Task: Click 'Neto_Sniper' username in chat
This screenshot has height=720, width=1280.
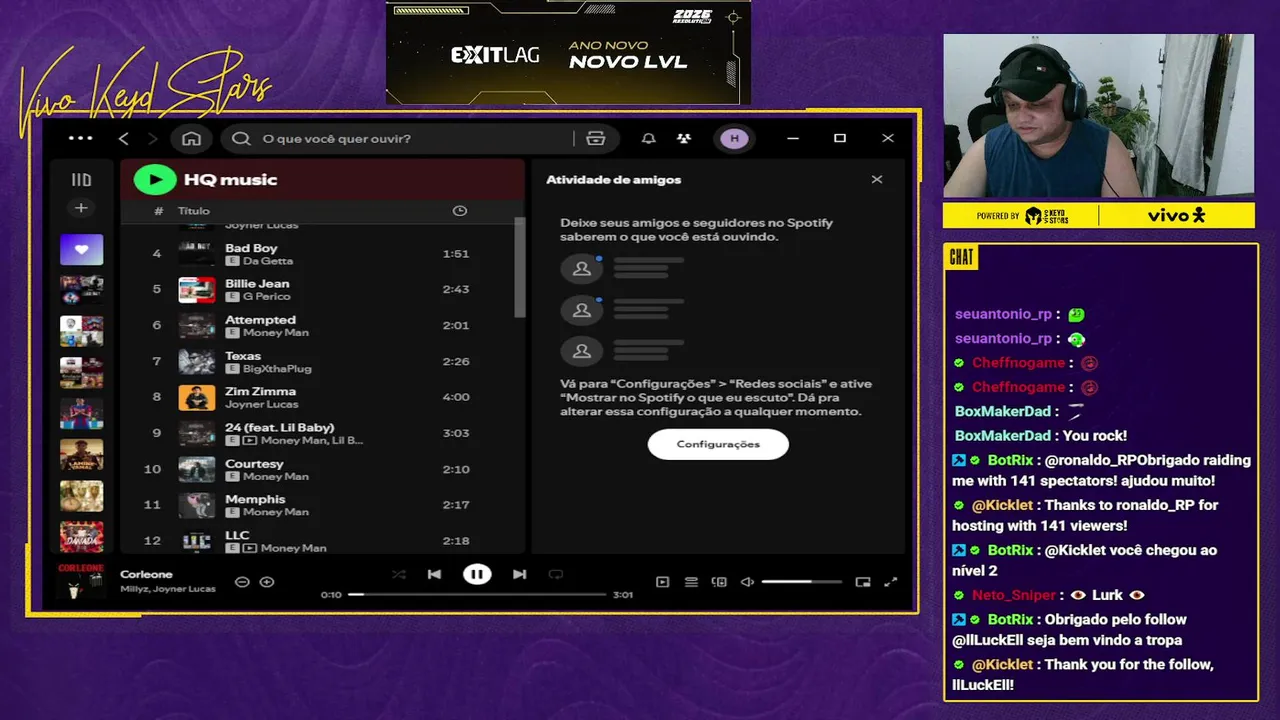Action: click(x=1013, y=595)
